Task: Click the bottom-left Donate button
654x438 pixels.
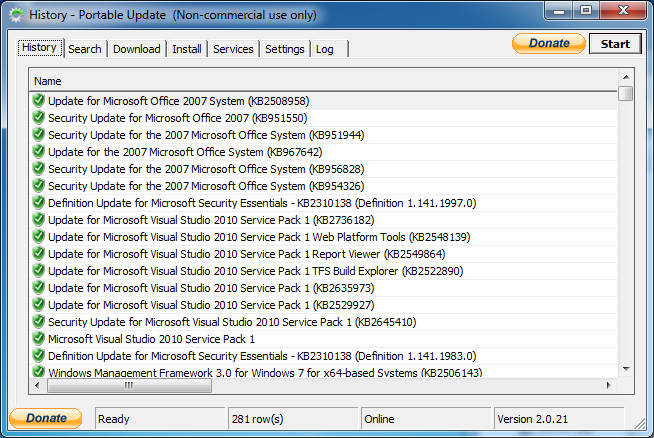Action: (46, 418)
